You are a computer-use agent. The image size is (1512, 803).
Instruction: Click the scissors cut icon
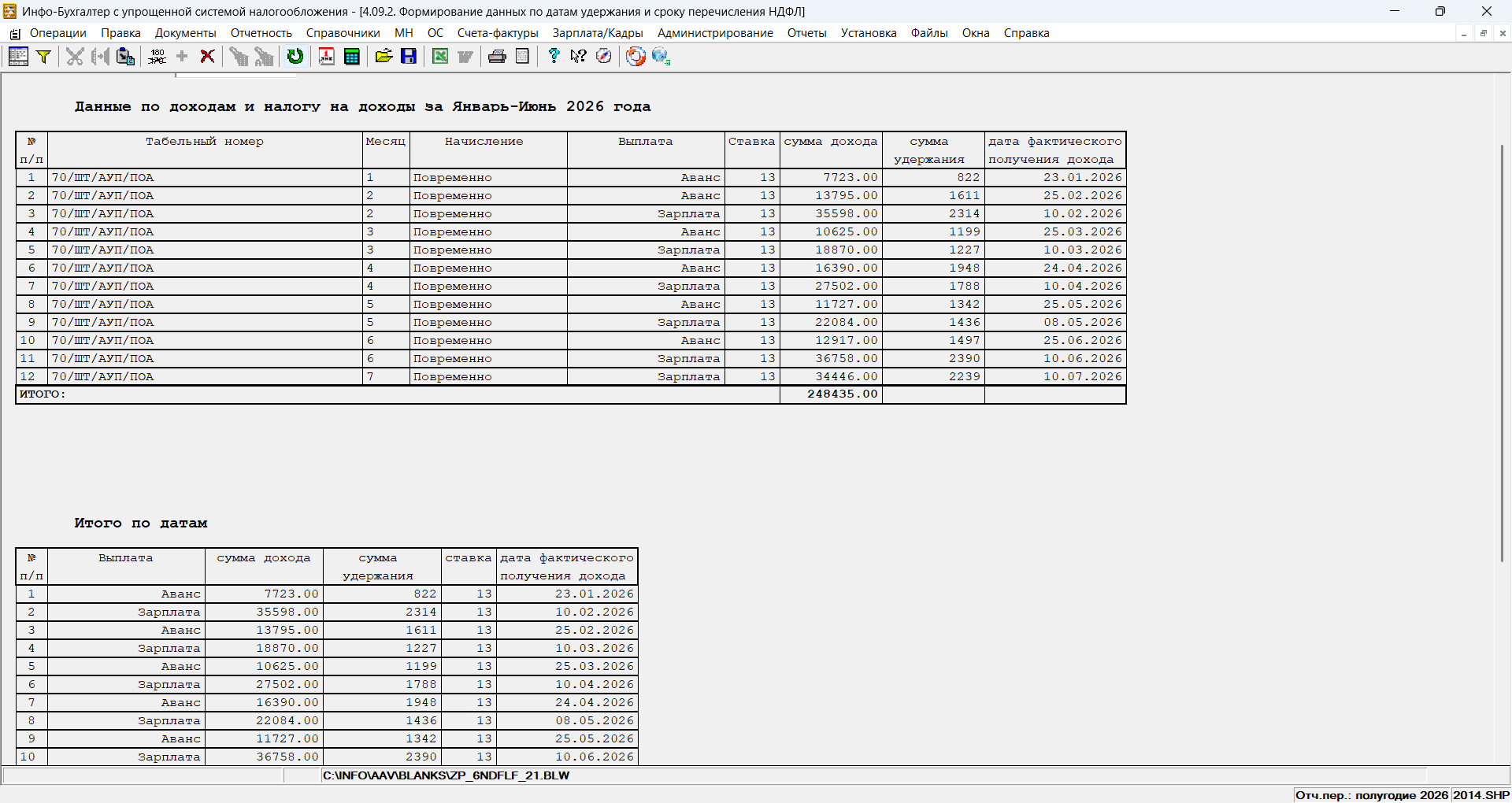75,57
